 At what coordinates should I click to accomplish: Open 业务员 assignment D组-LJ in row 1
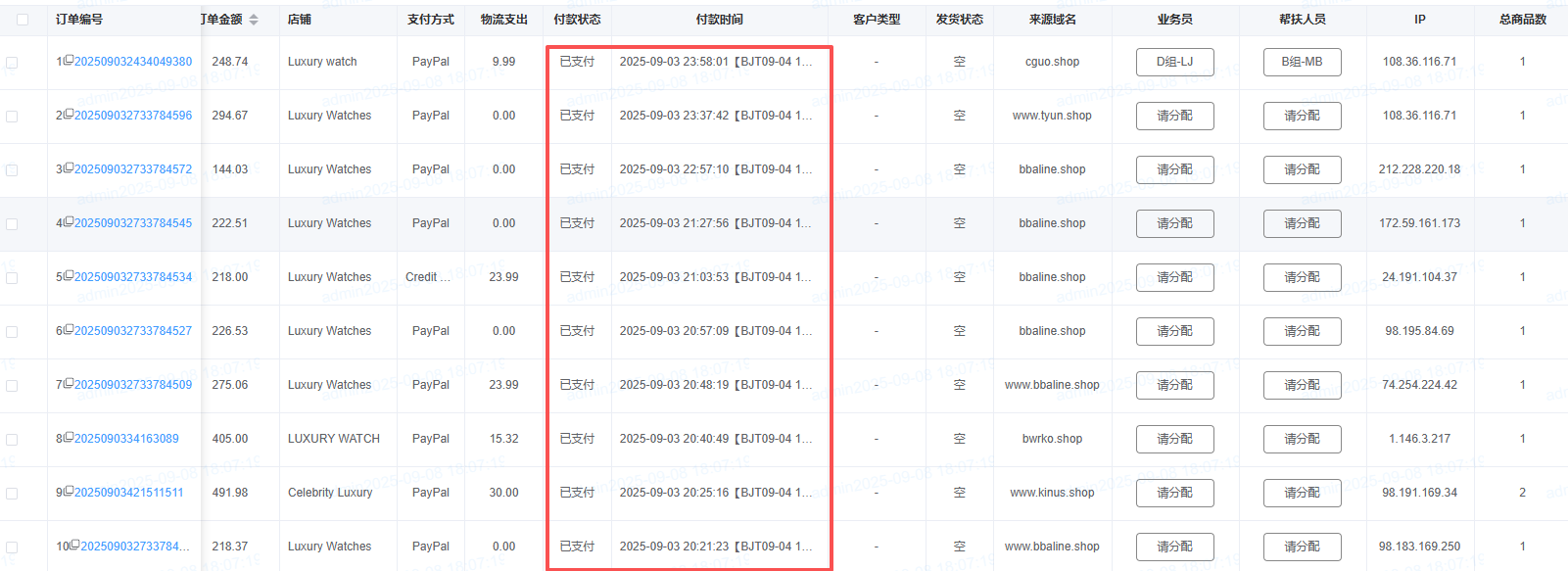pyautogui.click(x=1174, y=62)
